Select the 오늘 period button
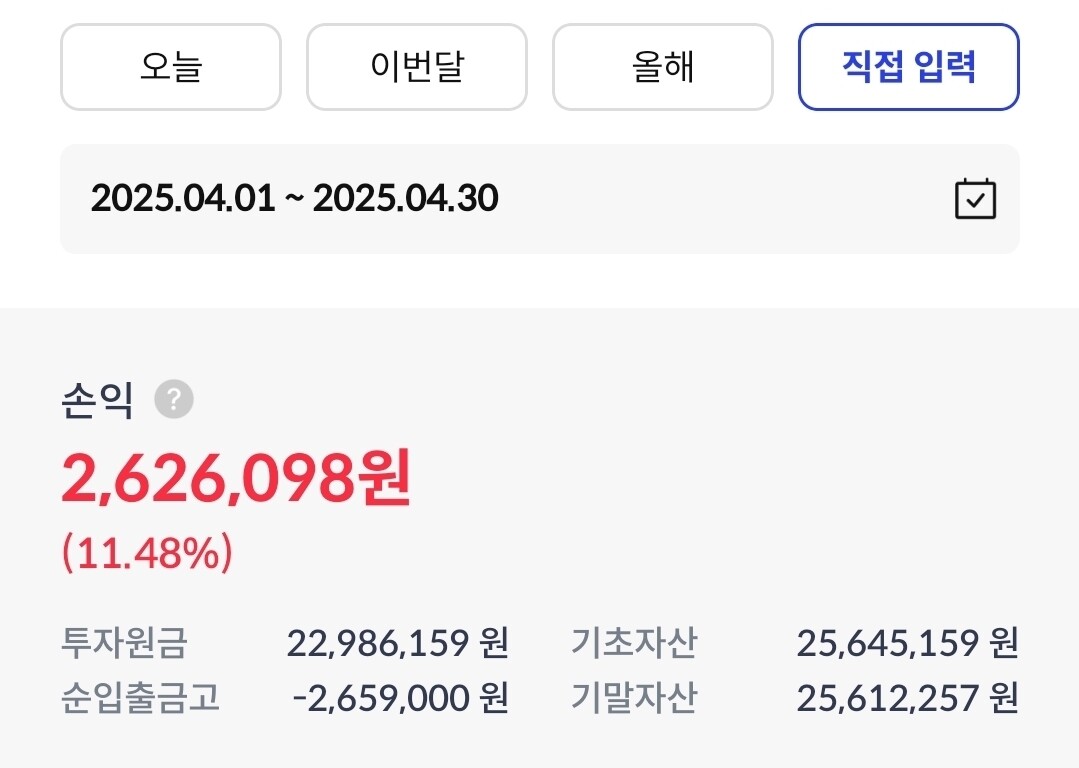 tap(171, 67)
